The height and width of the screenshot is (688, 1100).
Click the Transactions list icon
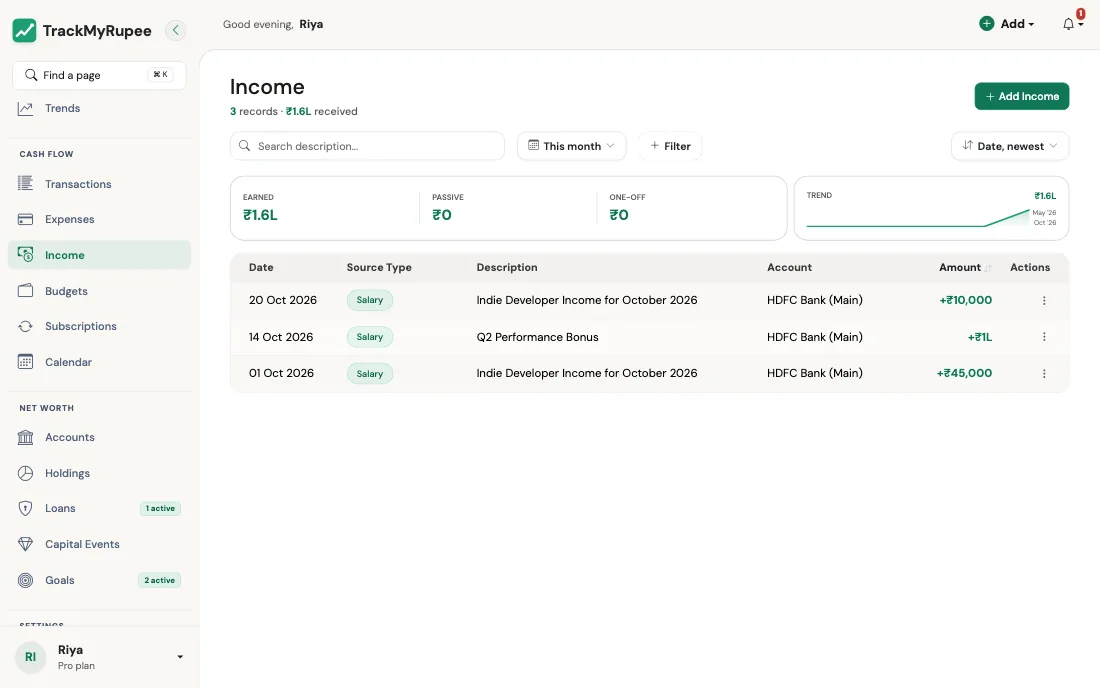(x=25, y=184)
